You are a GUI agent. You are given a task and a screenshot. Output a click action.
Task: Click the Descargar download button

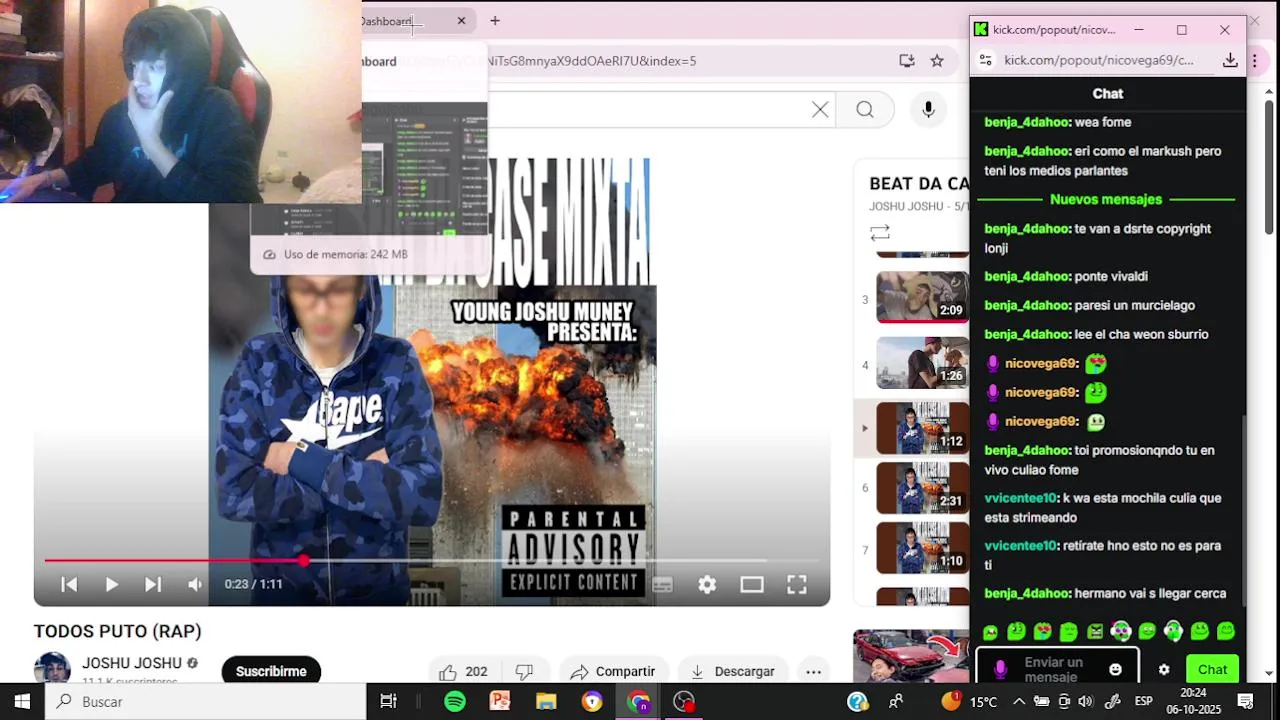coord(732,672)
